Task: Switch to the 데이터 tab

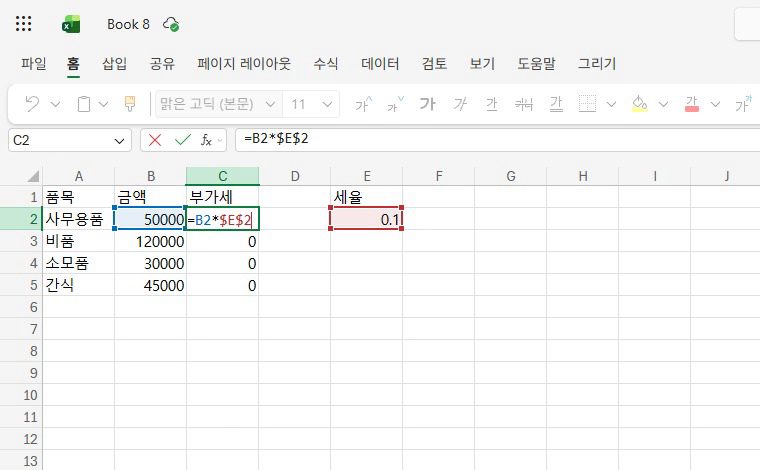Action: (x=380, y=63)
